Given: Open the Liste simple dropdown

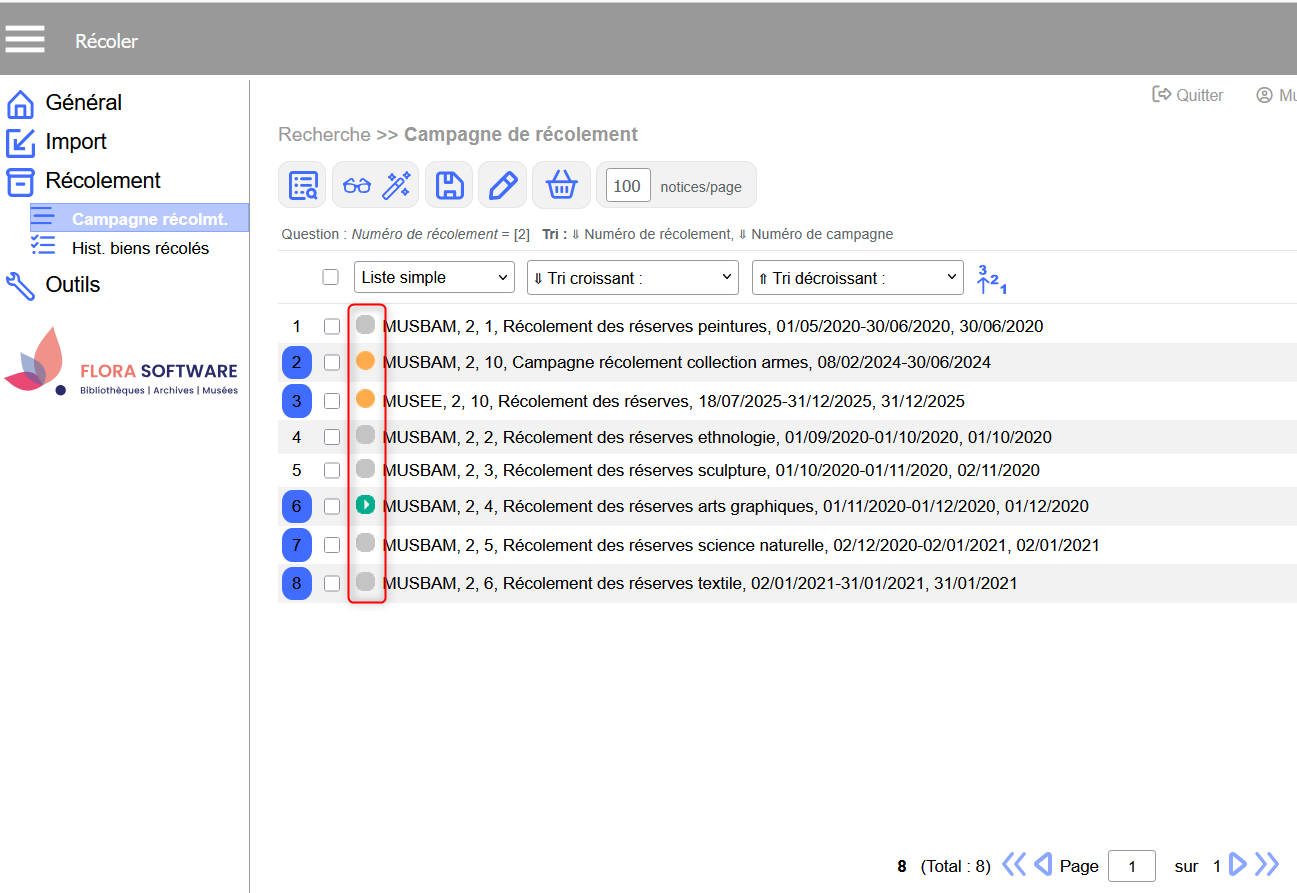Looking at the screenshot, I should click(x=434, y=277).
